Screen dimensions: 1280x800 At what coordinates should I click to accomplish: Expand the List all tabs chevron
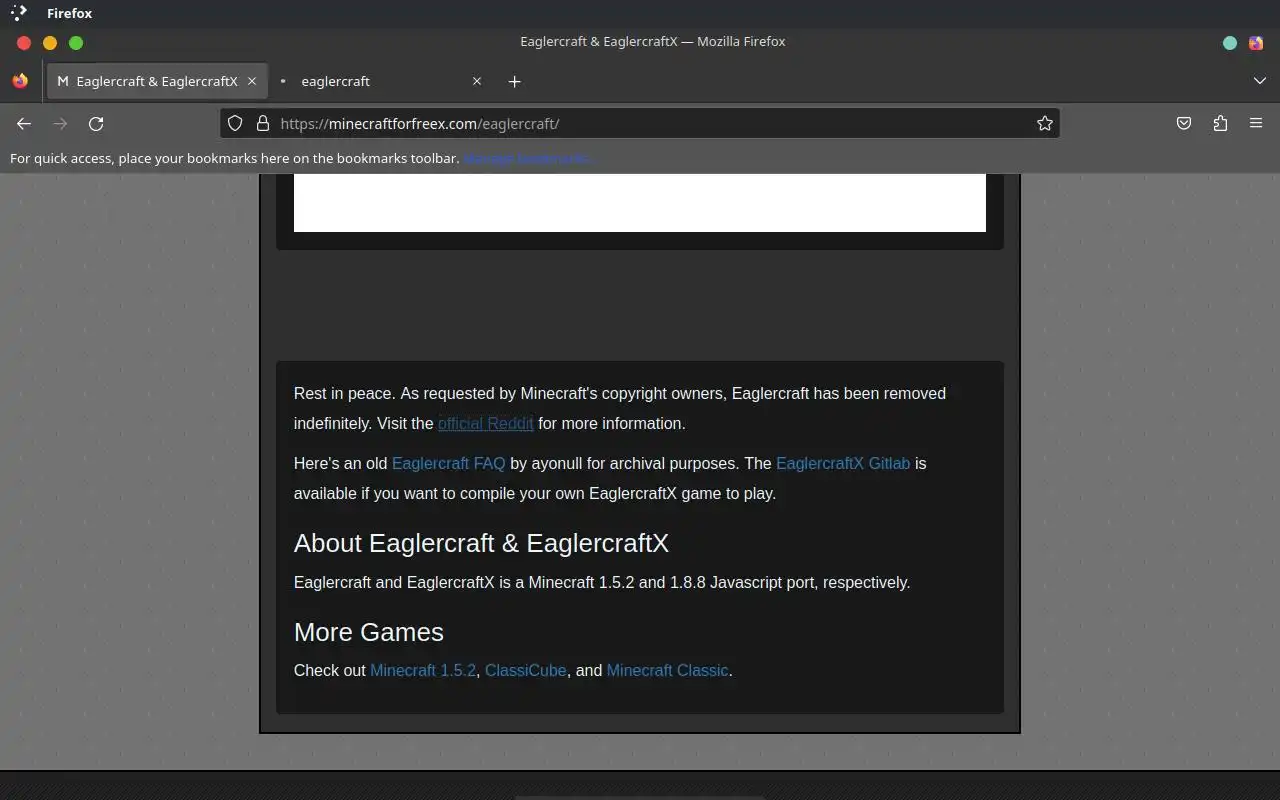pyautogui.click(x=1260, y=81)
